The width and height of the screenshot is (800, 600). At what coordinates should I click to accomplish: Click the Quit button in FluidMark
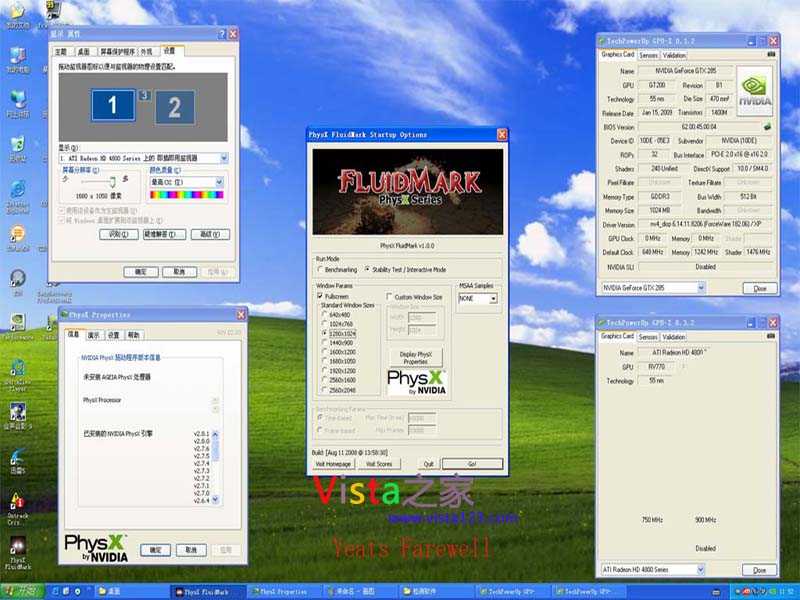pos(428,464)
